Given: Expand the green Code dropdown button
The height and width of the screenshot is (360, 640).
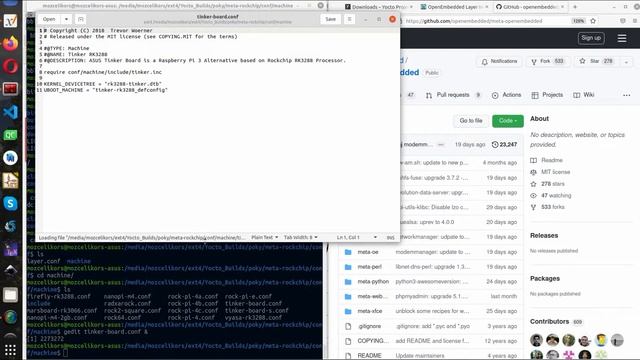Looking at the screenshot, I should pos(508,121).
